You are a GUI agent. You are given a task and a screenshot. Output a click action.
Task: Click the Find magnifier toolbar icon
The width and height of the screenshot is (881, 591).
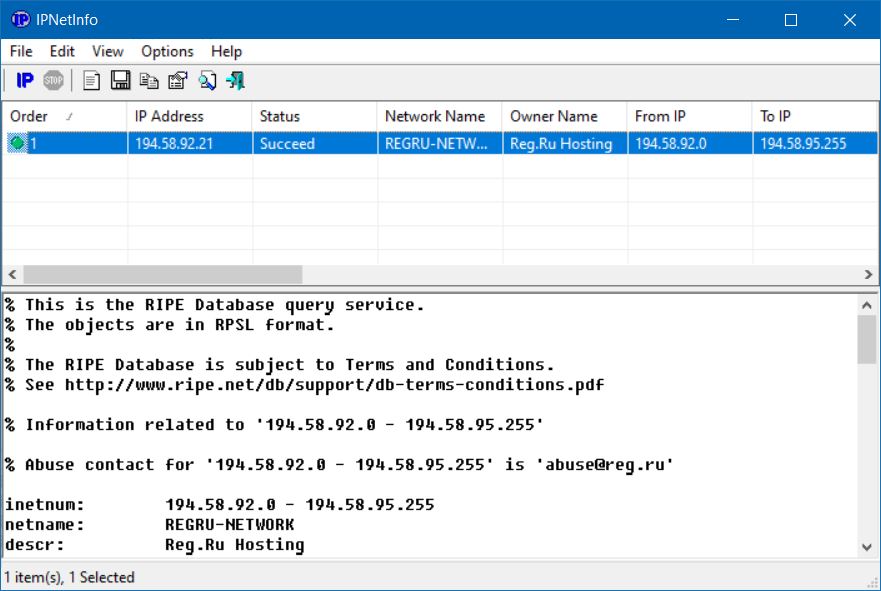coord(207,81)
